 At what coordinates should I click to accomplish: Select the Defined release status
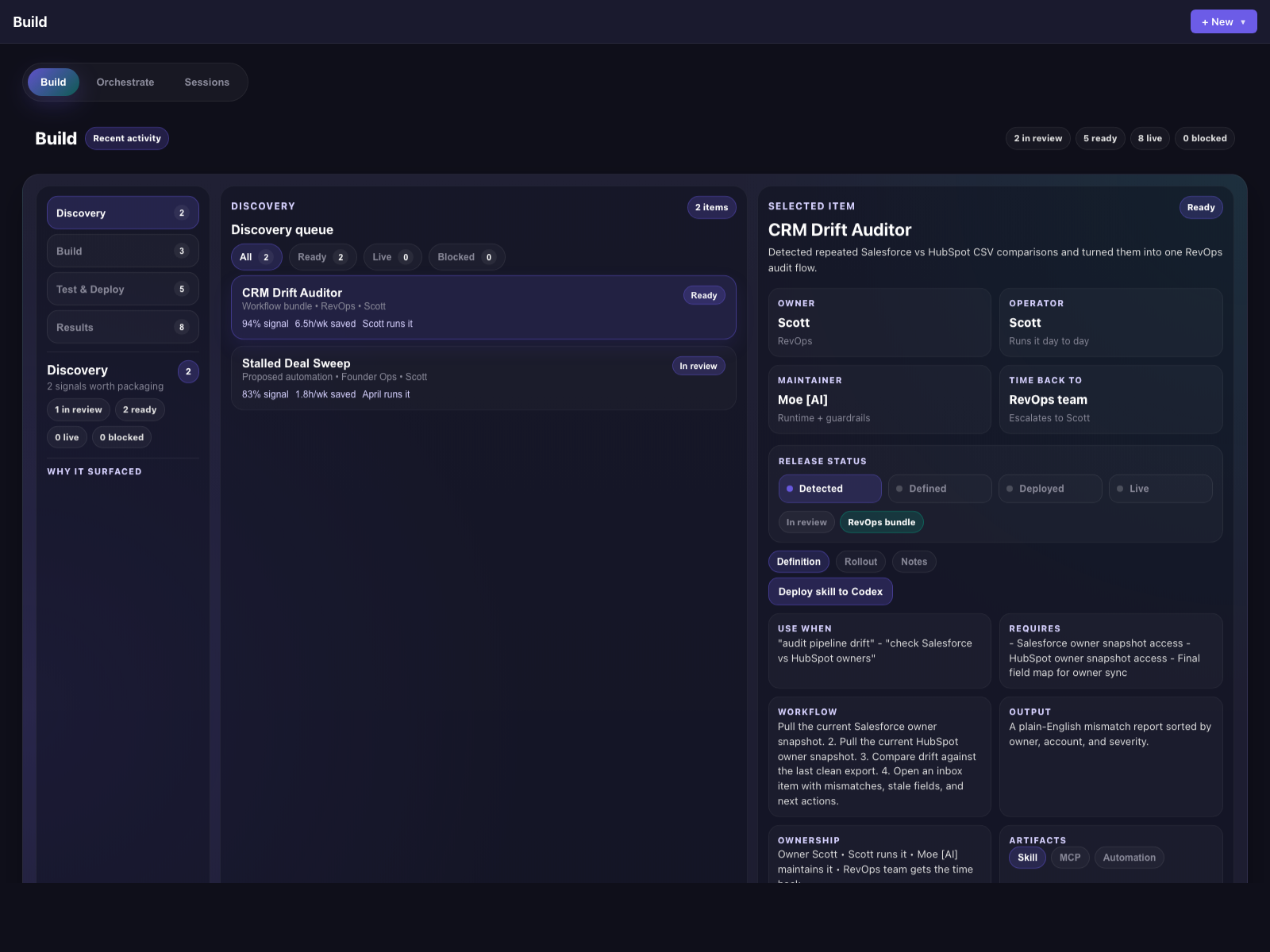940,489
